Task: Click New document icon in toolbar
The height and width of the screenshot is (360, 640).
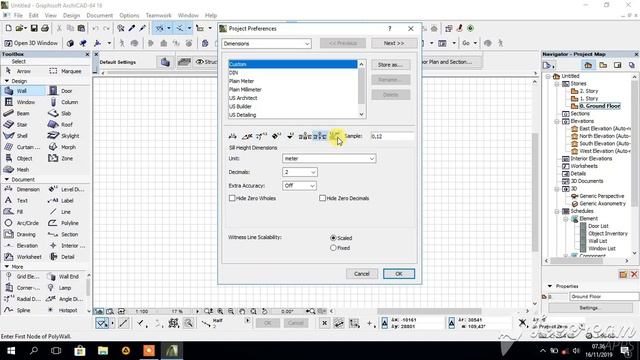Action: pyautogui.click(x=9, y=28)
